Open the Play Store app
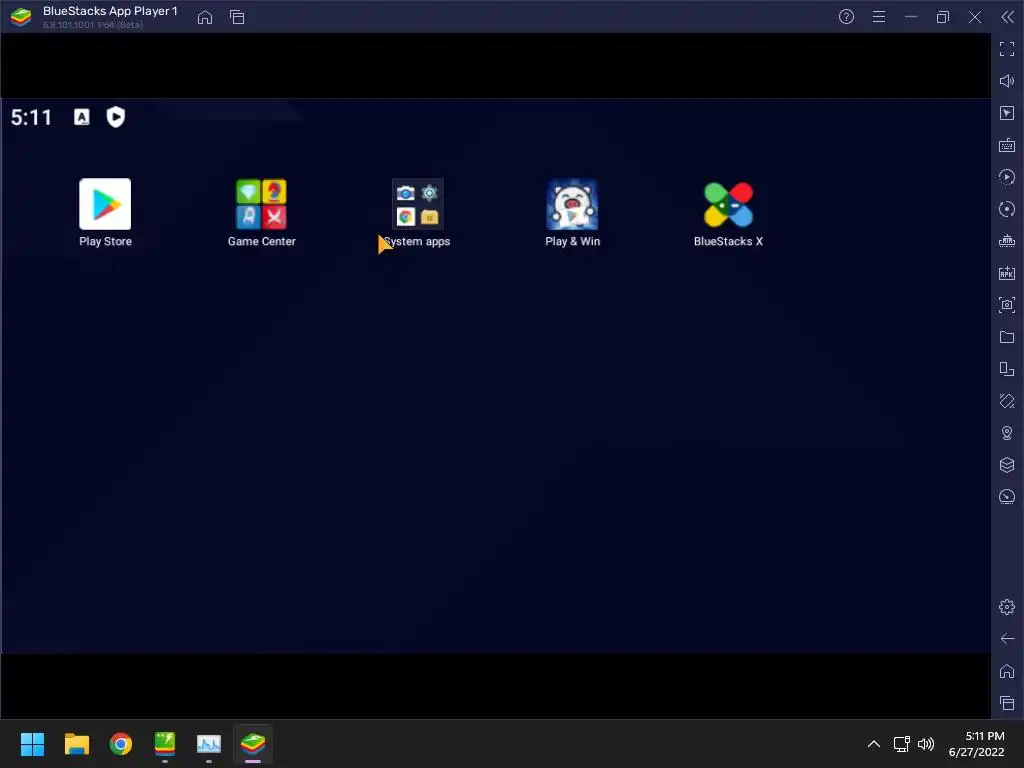Viewport: 1024px width, 768px height. (x=105, y=204)
